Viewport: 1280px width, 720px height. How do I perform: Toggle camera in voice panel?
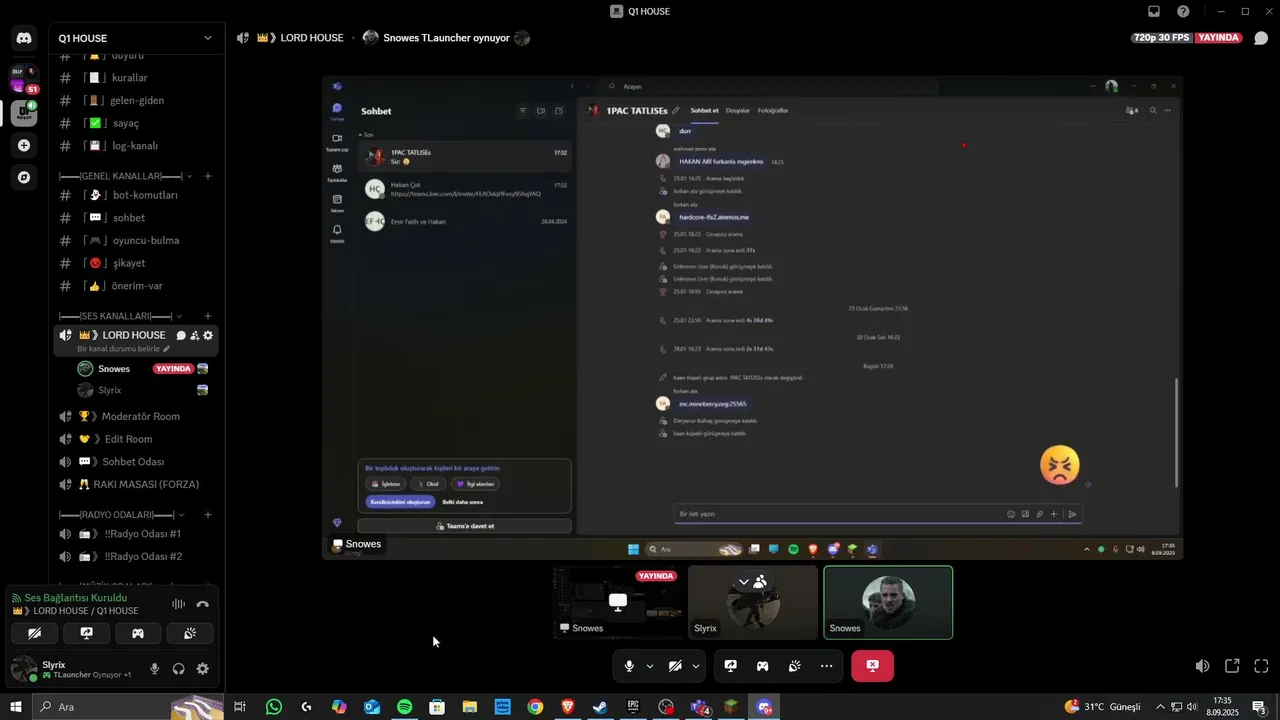click(x=34, y=633)
